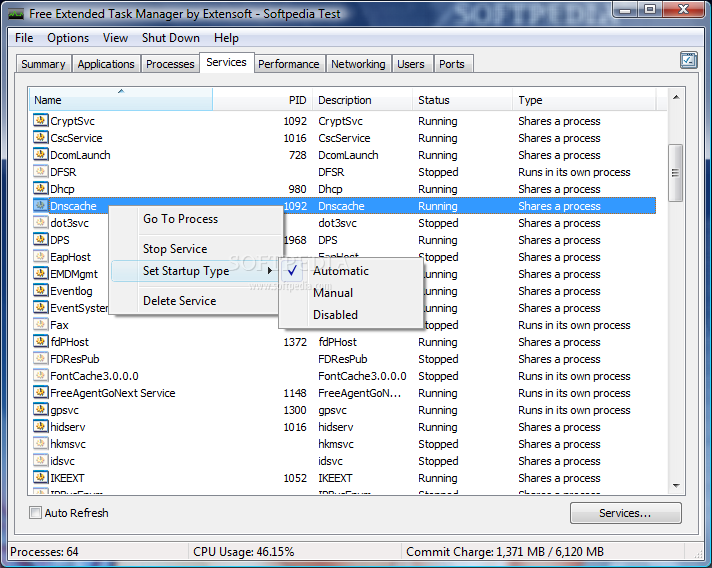Viewport: 712px width, 568px height.
Task: Switch to the Performance tab
Action: pos(289,64)
